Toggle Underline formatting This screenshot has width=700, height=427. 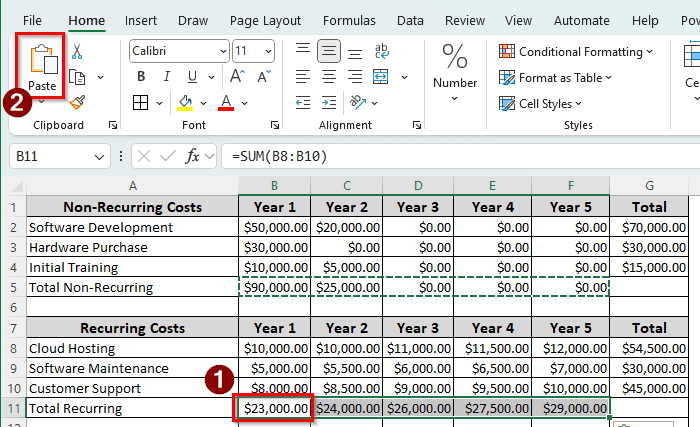pyautogui.click(x=192, y=77)
